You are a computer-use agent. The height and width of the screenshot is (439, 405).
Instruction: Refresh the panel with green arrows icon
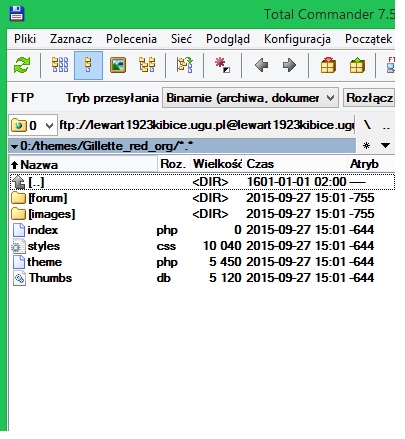point(22,65)
